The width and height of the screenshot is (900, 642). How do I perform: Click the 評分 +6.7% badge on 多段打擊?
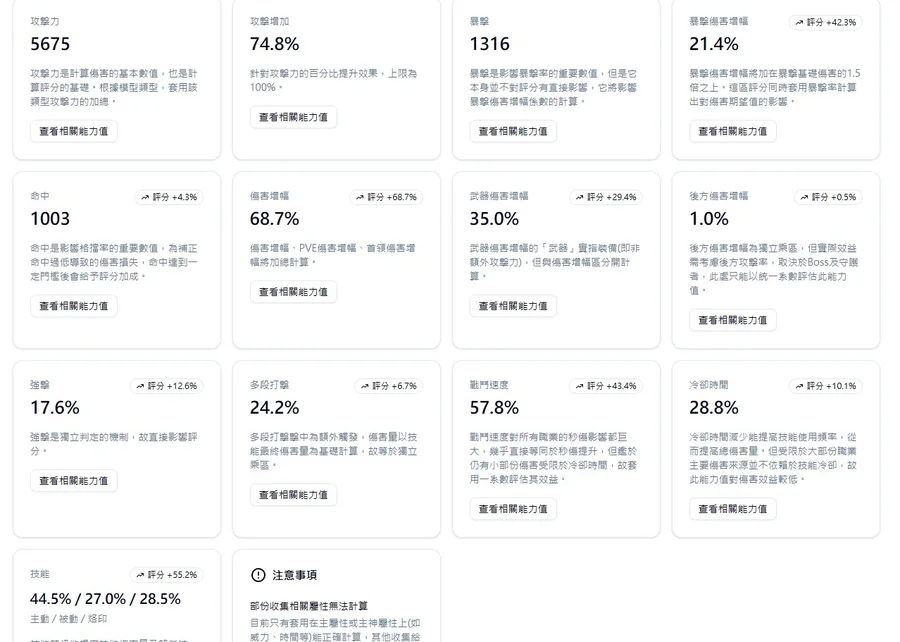coord(385,386)
